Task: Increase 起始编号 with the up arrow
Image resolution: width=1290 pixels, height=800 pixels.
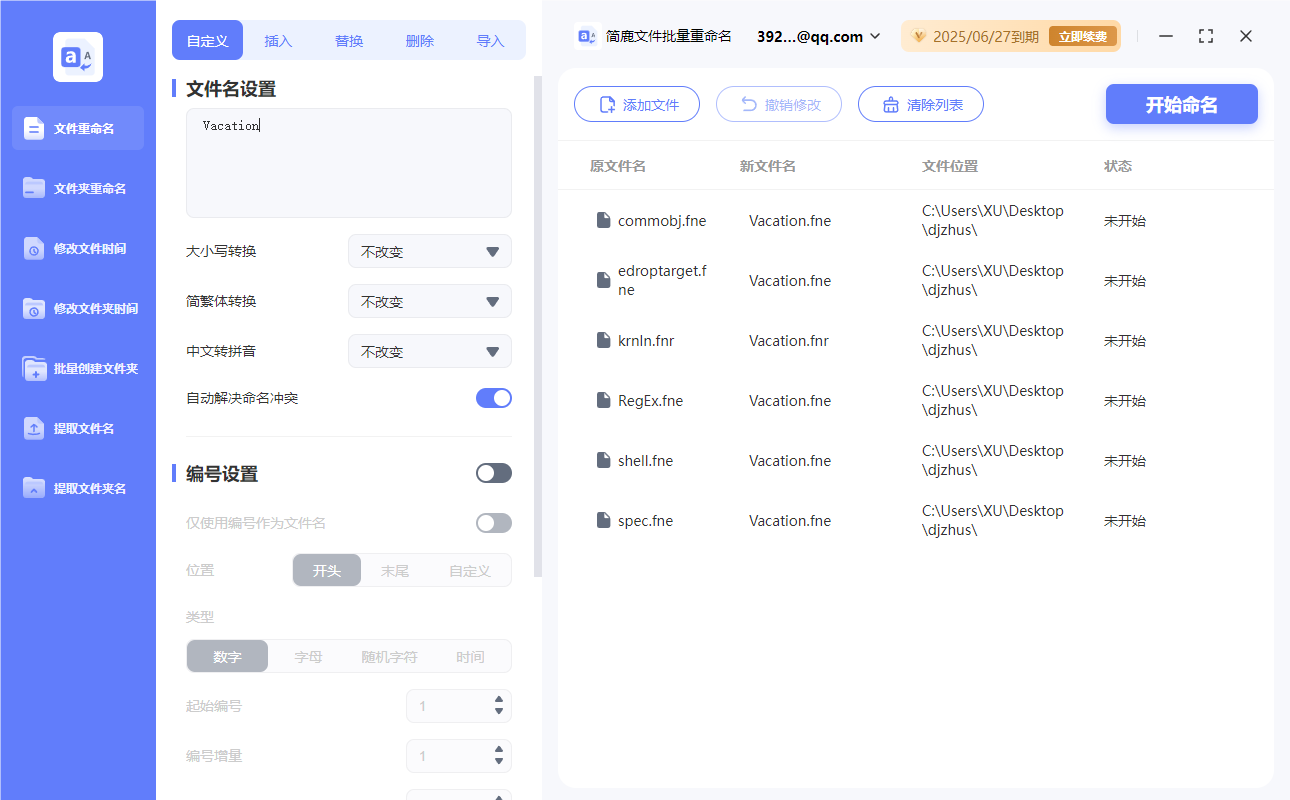Action: 500,700
